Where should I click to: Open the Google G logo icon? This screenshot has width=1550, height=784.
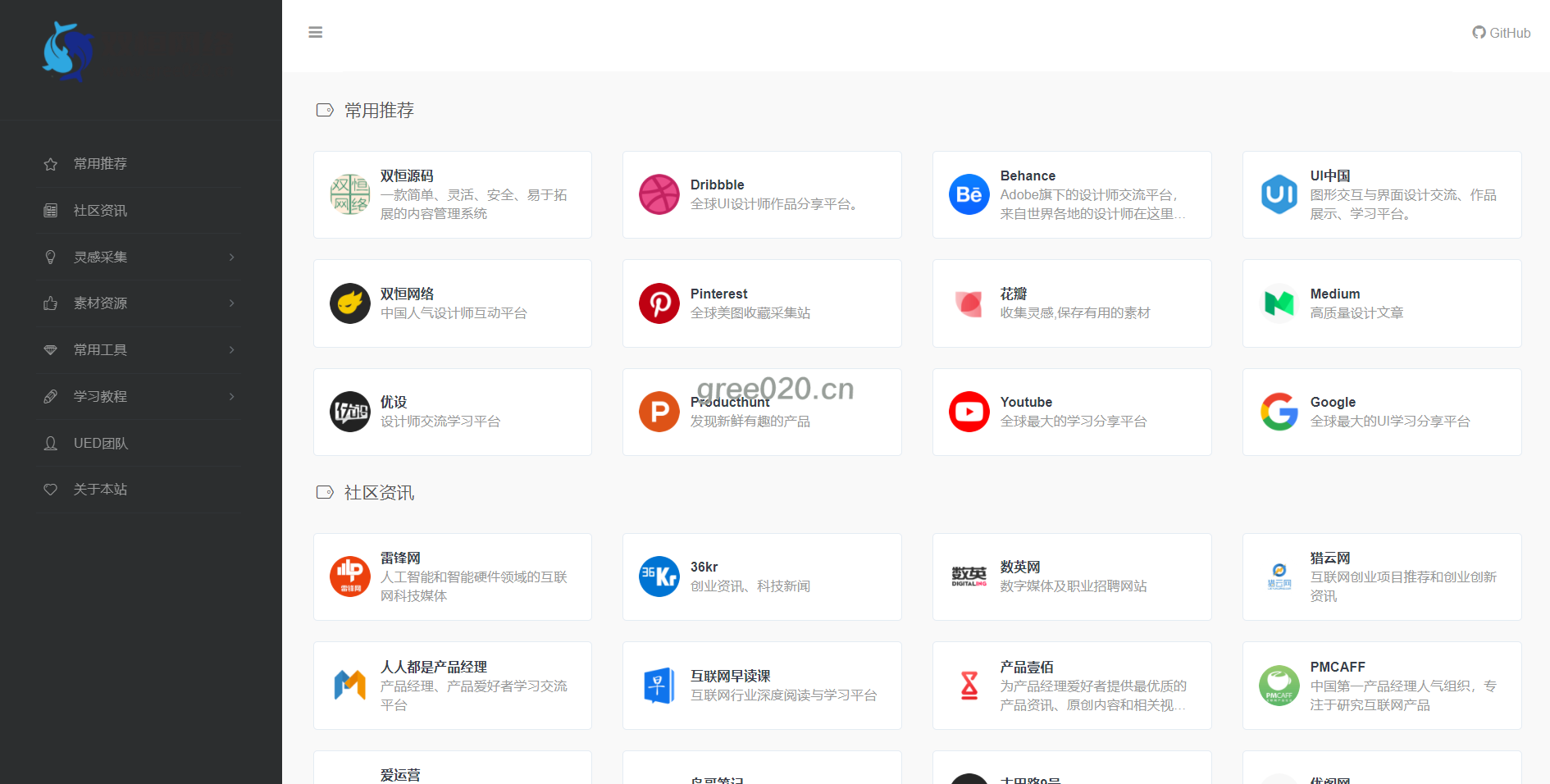click(x=1279, y=412)
